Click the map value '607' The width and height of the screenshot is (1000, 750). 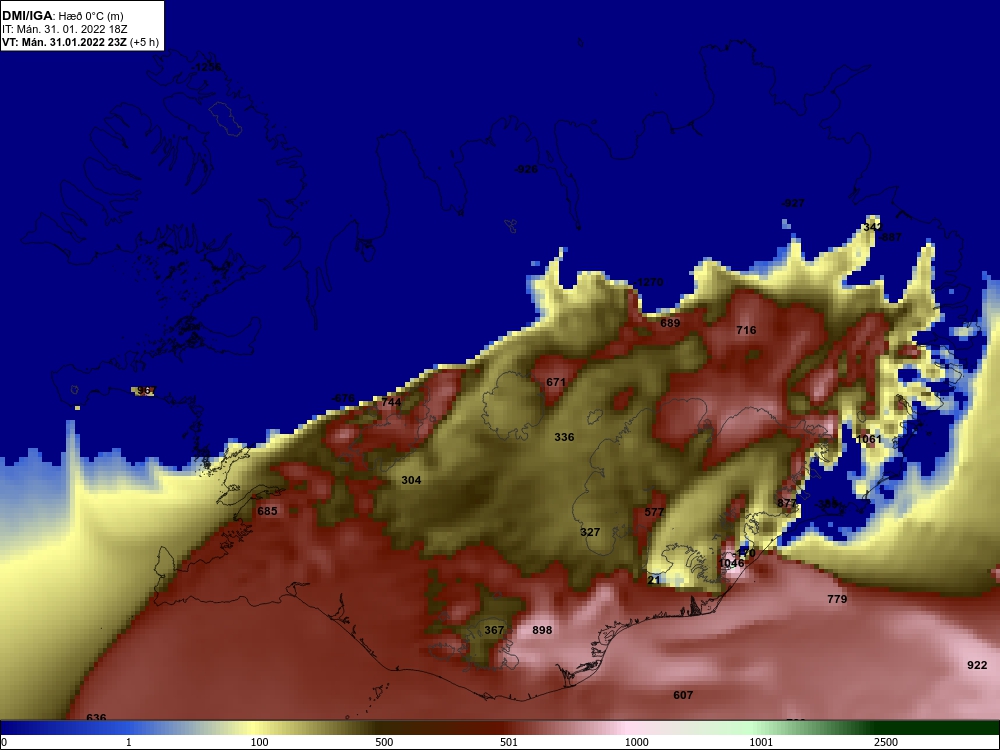click(683, 695)
